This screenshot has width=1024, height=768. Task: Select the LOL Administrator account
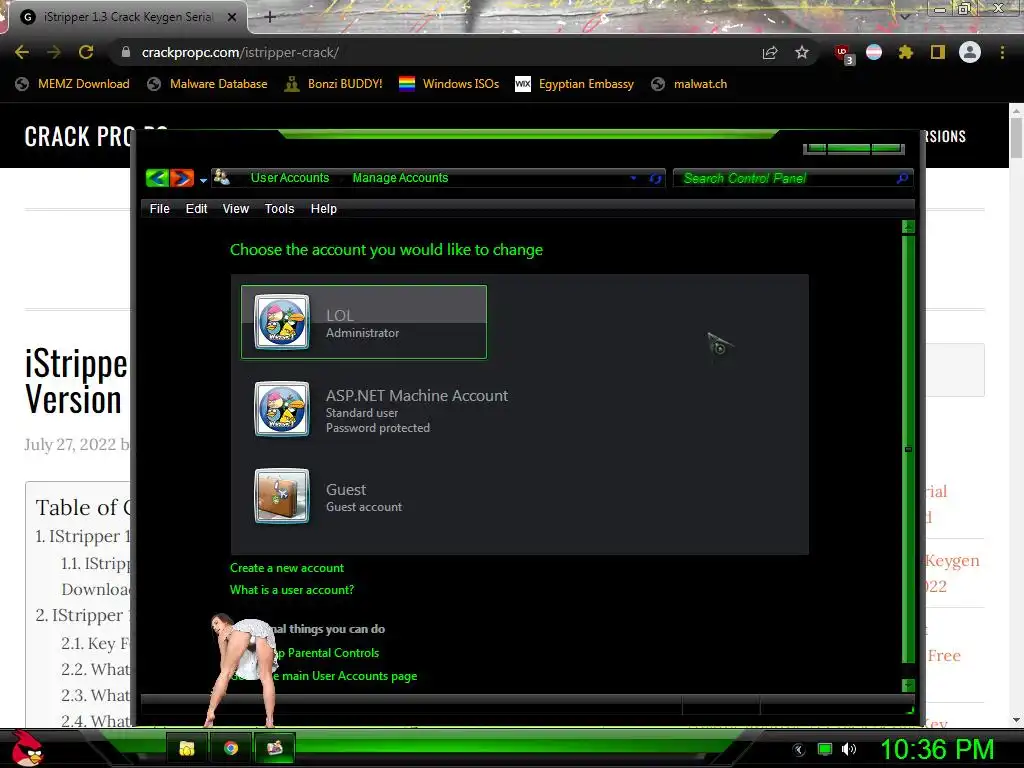pos(364,322)
